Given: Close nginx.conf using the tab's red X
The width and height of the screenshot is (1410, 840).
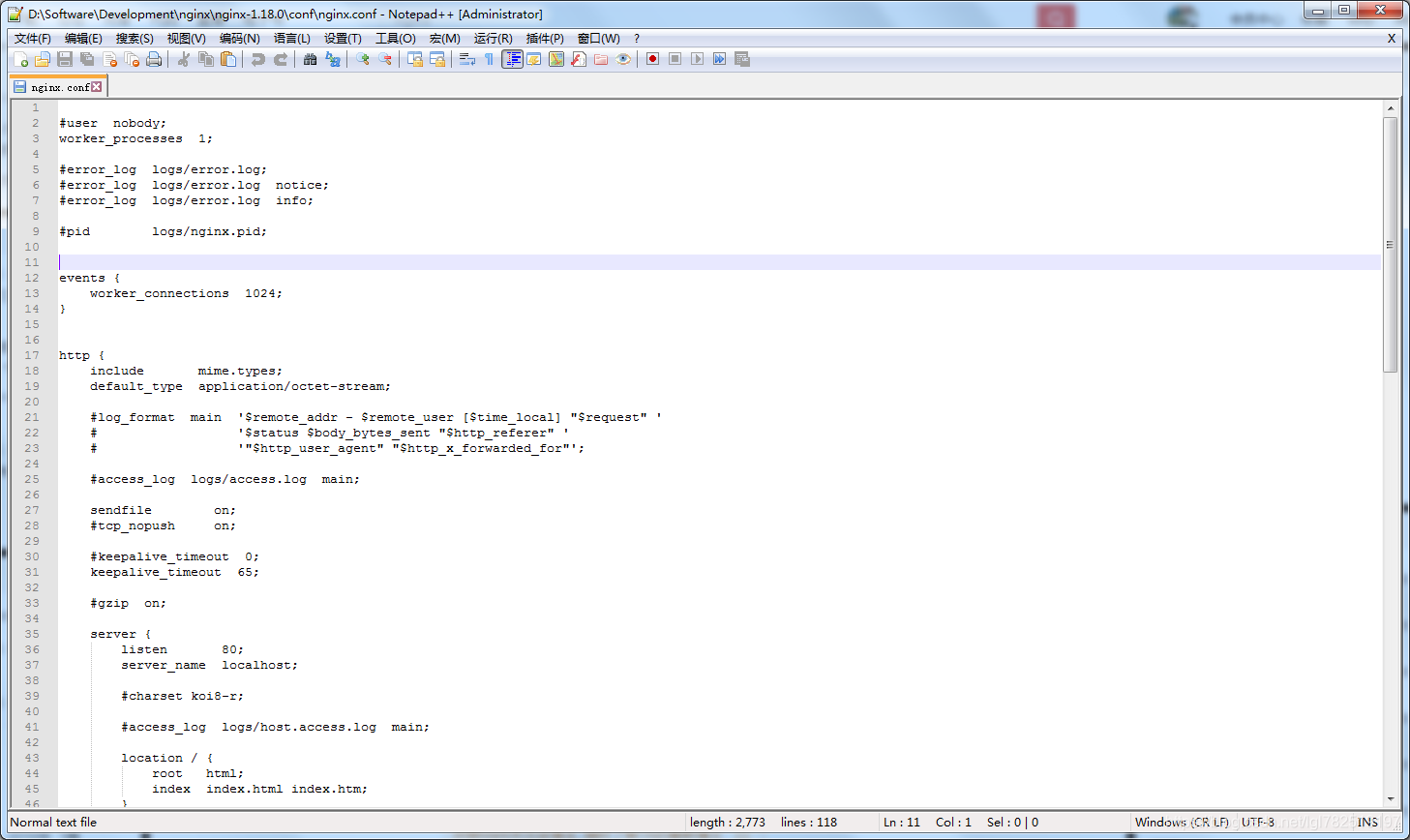Looking at the screenshot, I should click(x=96, y=87).
